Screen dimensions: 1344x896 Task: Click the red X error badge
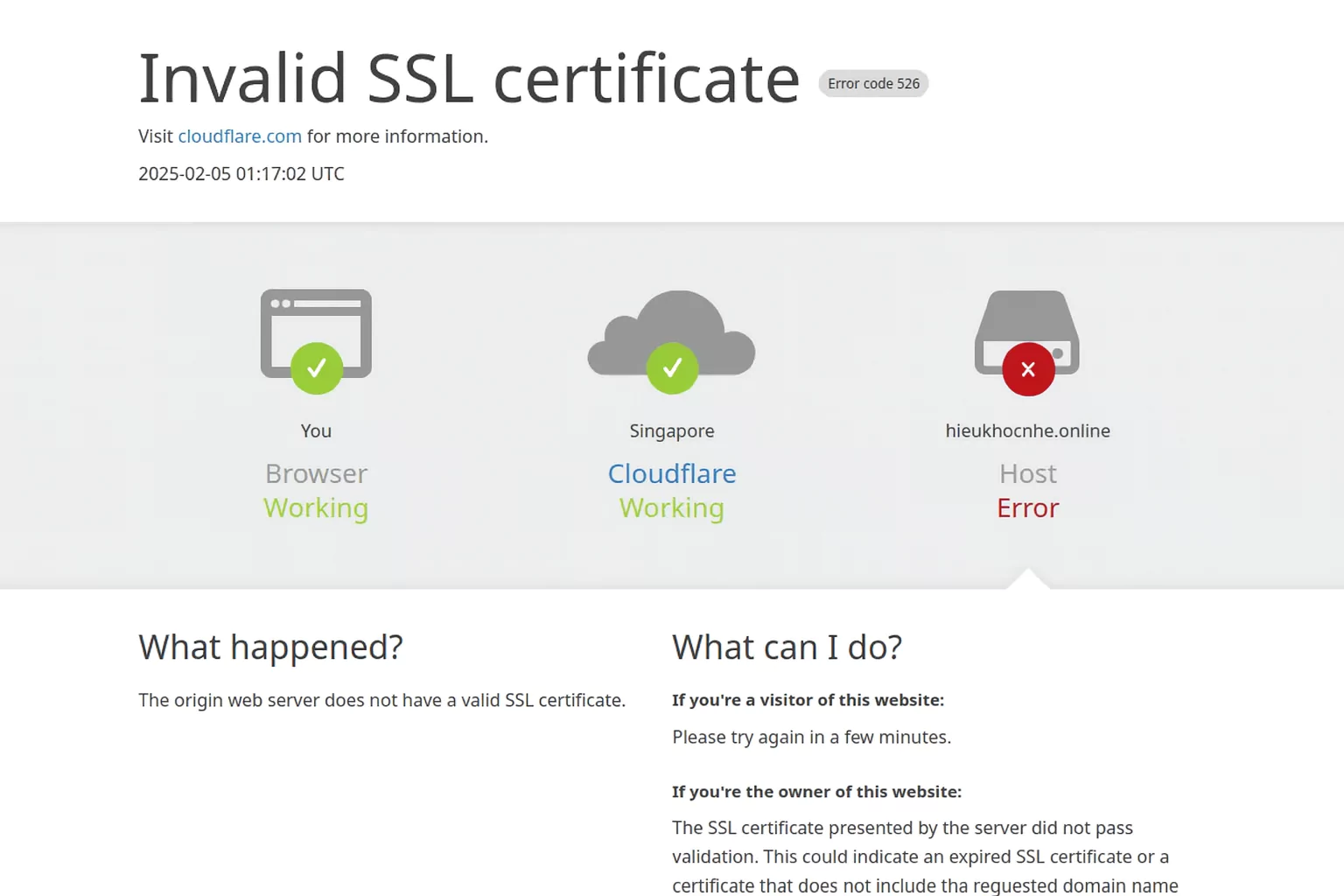pyautogui.click(x=1028, y=369)
